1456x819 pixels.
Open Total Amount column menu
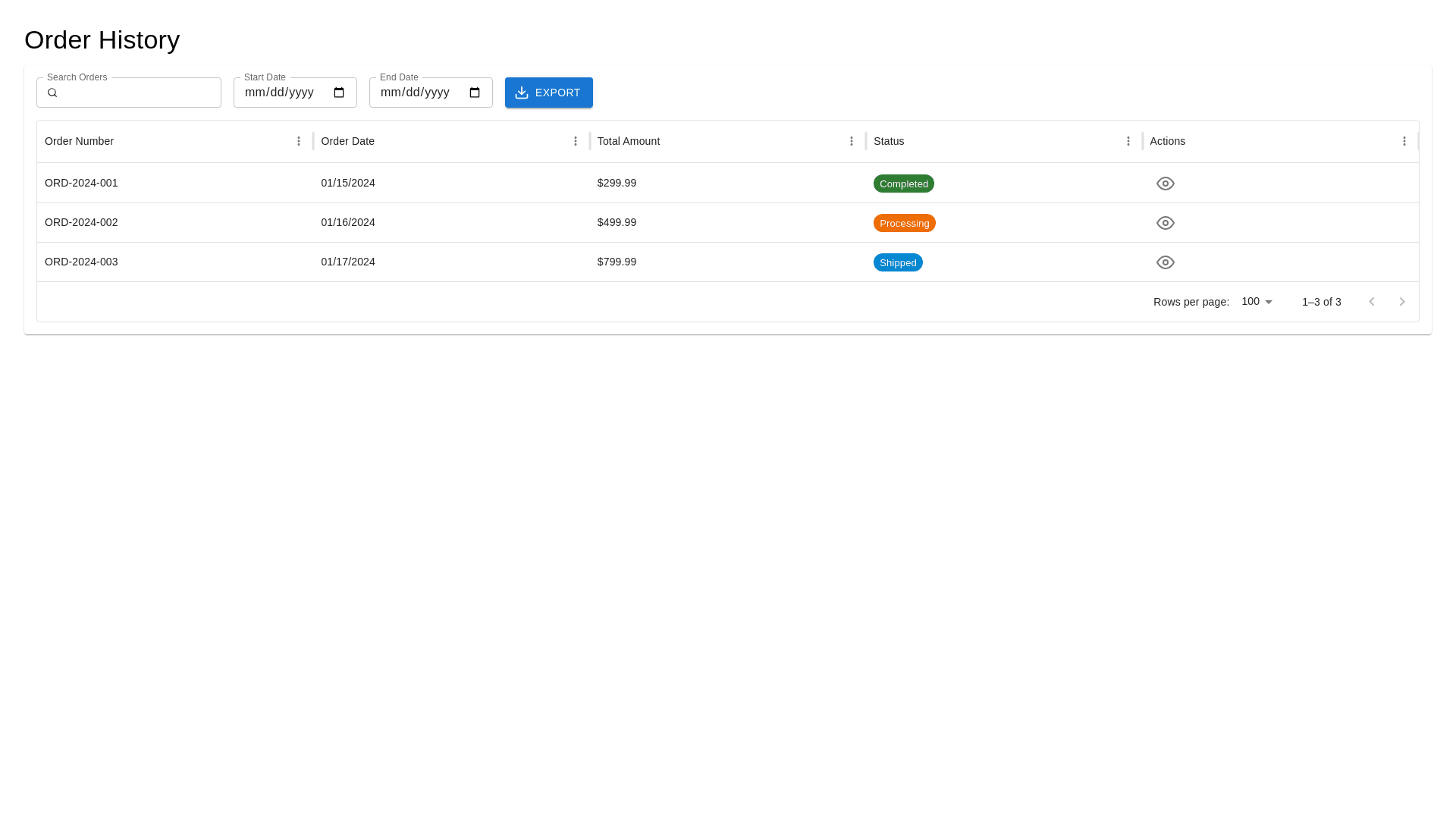[852, 141]
